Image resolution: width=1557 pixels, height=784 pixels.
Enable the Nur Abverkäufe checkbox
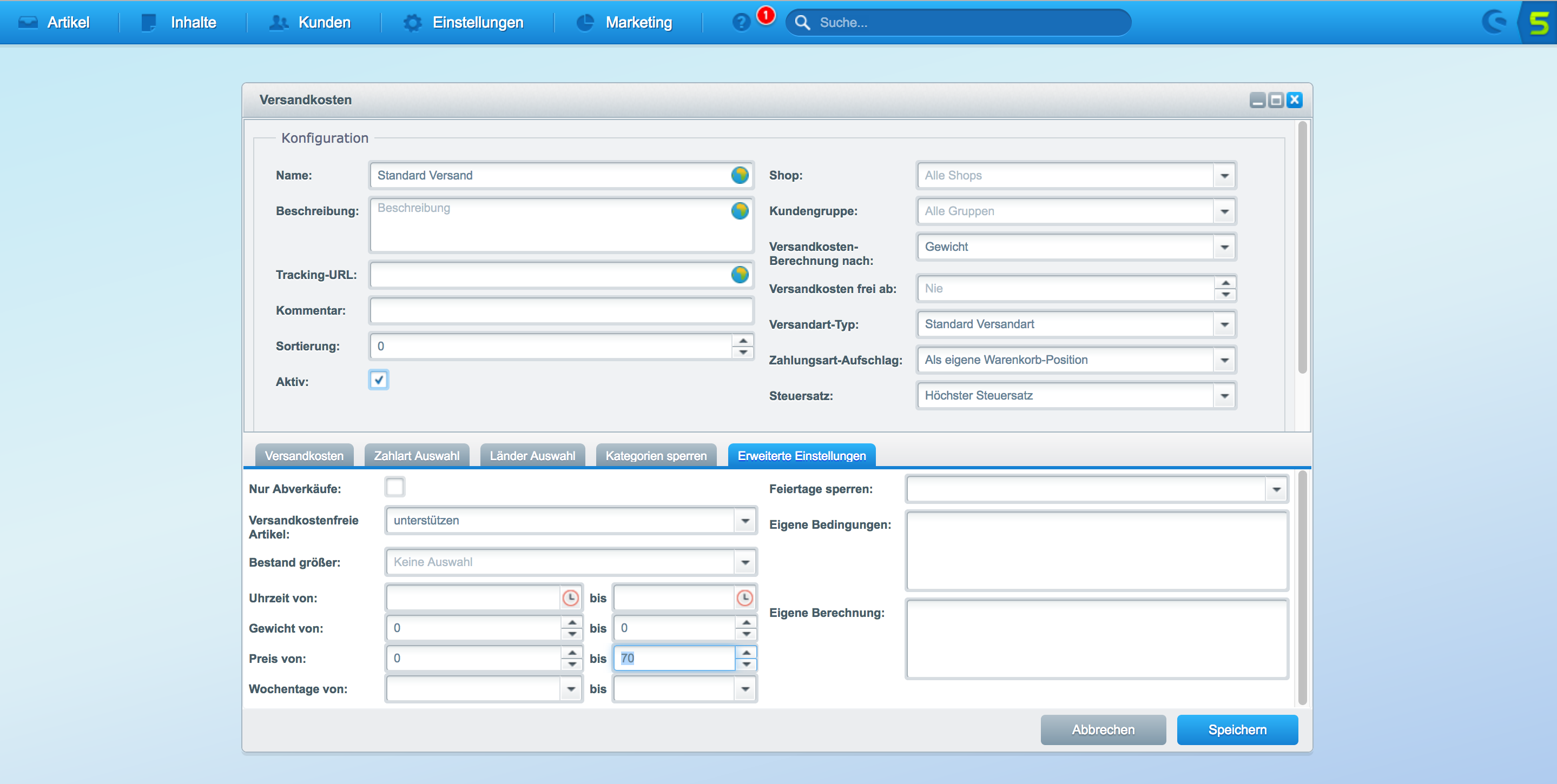point(395,487)
